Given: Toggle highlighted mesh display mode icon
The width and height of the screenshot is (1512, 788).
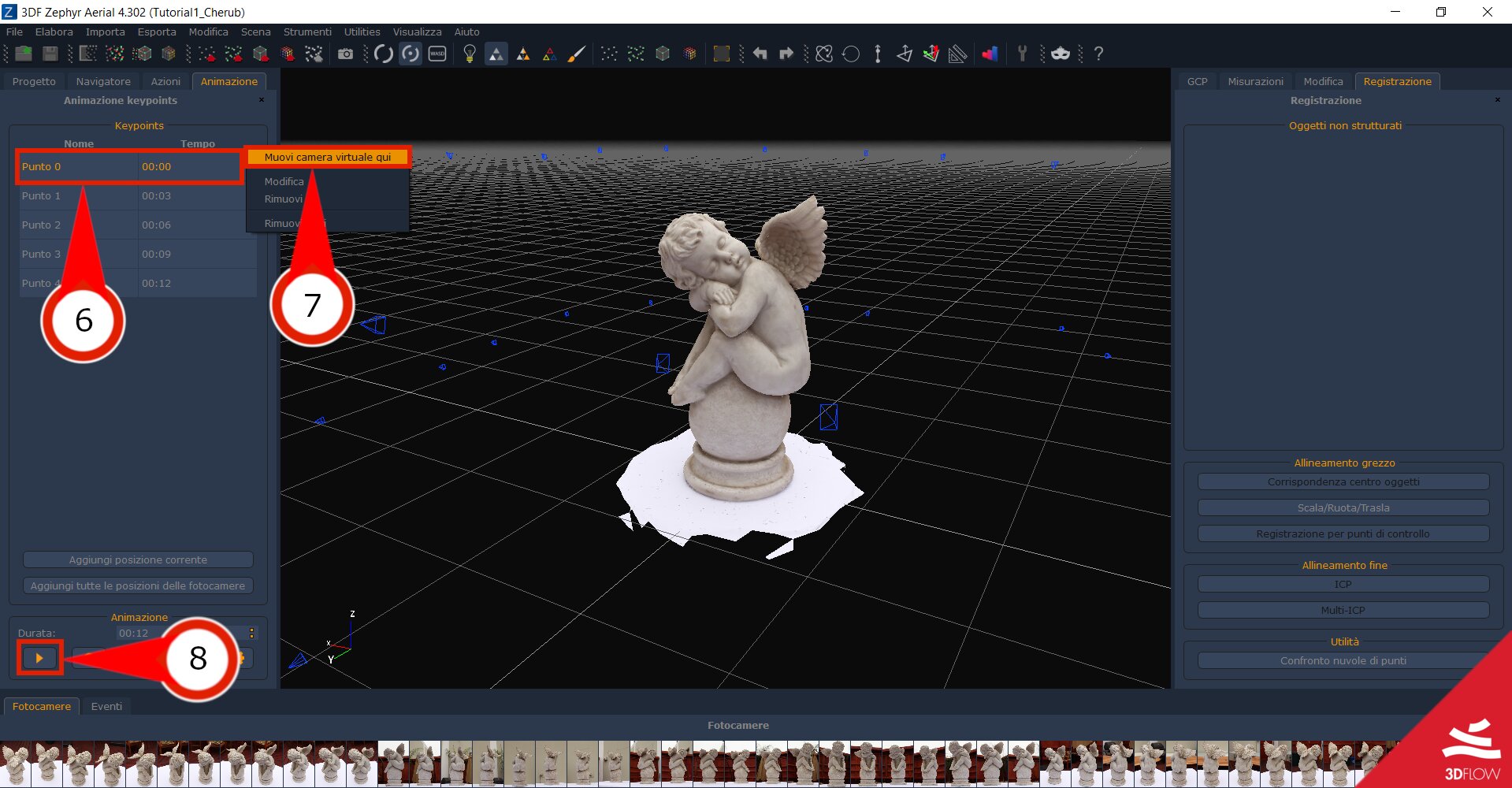Looking at the screenshot, I should click(496, 54).
